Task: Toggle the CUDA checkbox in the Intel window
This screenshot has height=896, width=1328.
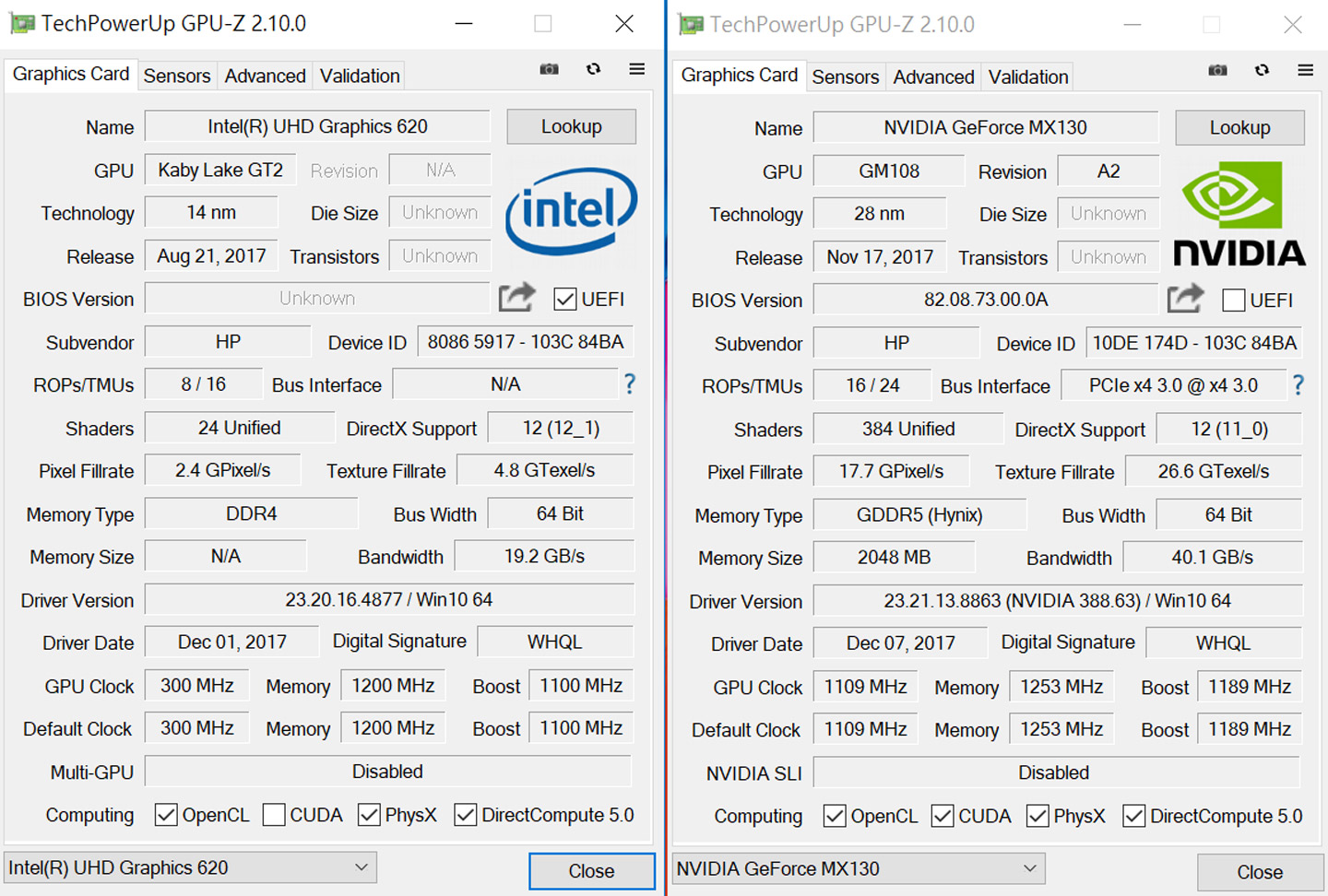Action: pos(274,815)
